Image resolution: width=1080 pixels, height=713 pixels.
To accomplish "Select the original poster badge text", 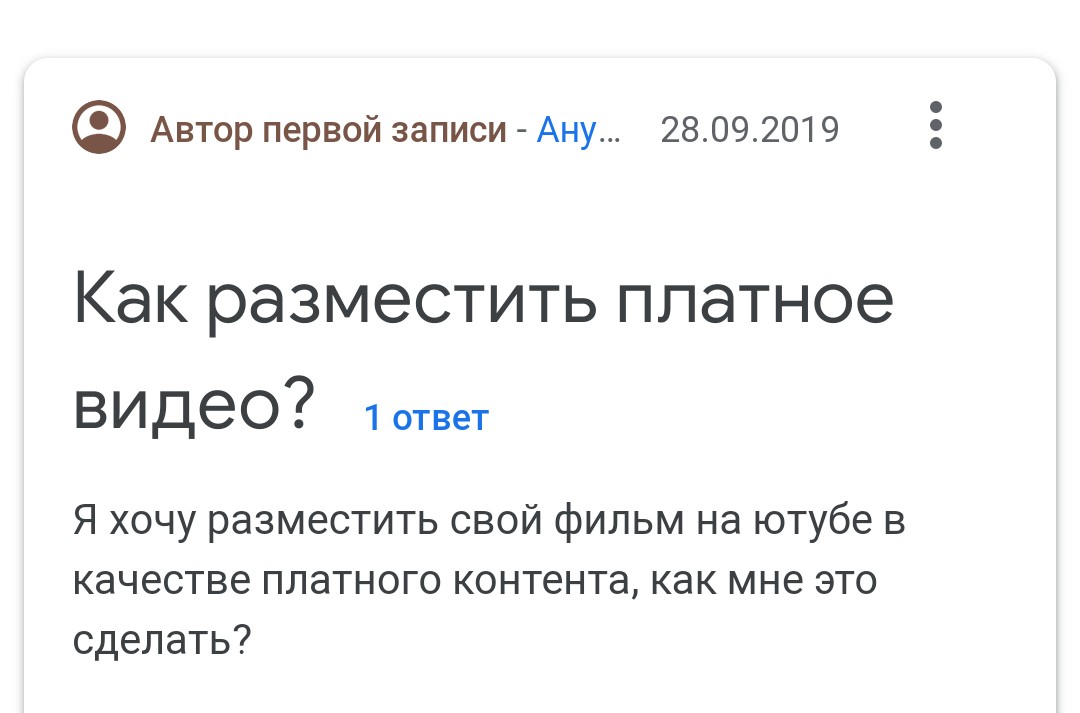I will point(328,130).
